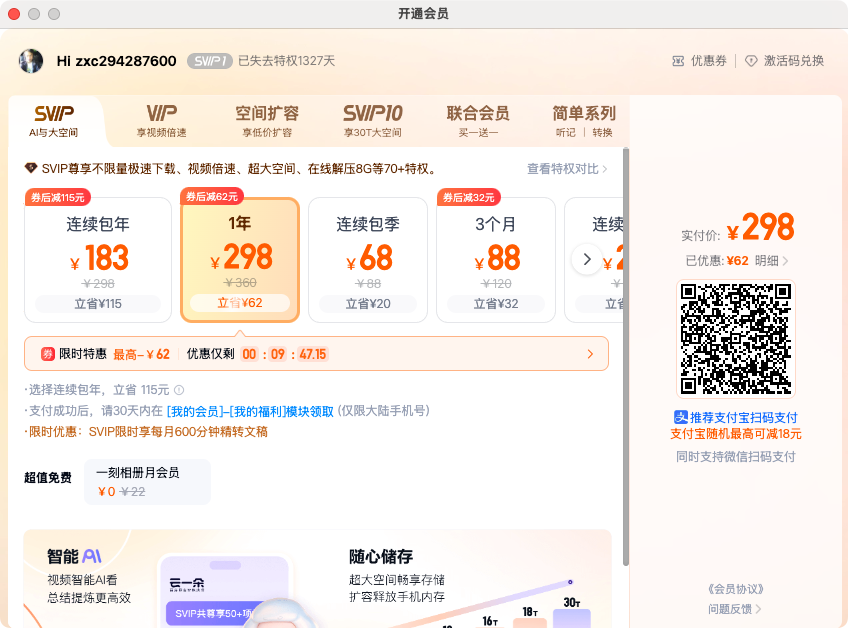Click 同时支持微信扫码支付 text
Viewport: 848px width, 628px height.
tap(736, 457)
